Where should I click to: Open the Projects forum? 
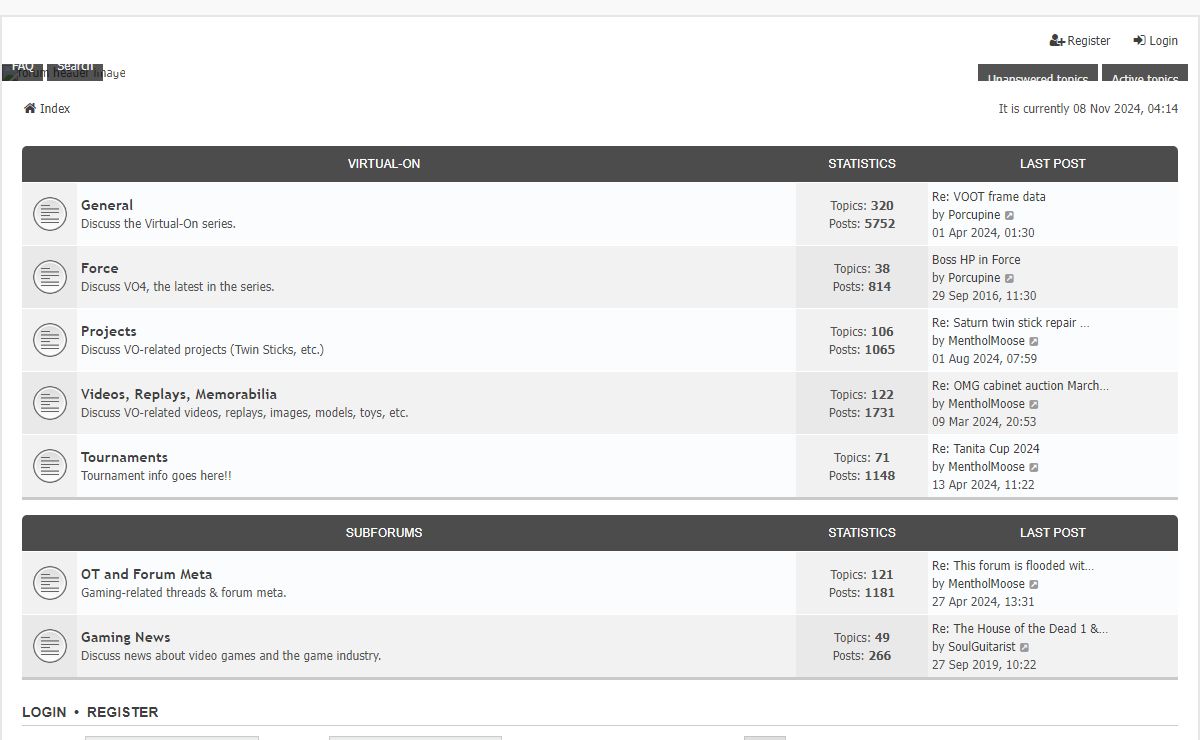tap(109, 331)
